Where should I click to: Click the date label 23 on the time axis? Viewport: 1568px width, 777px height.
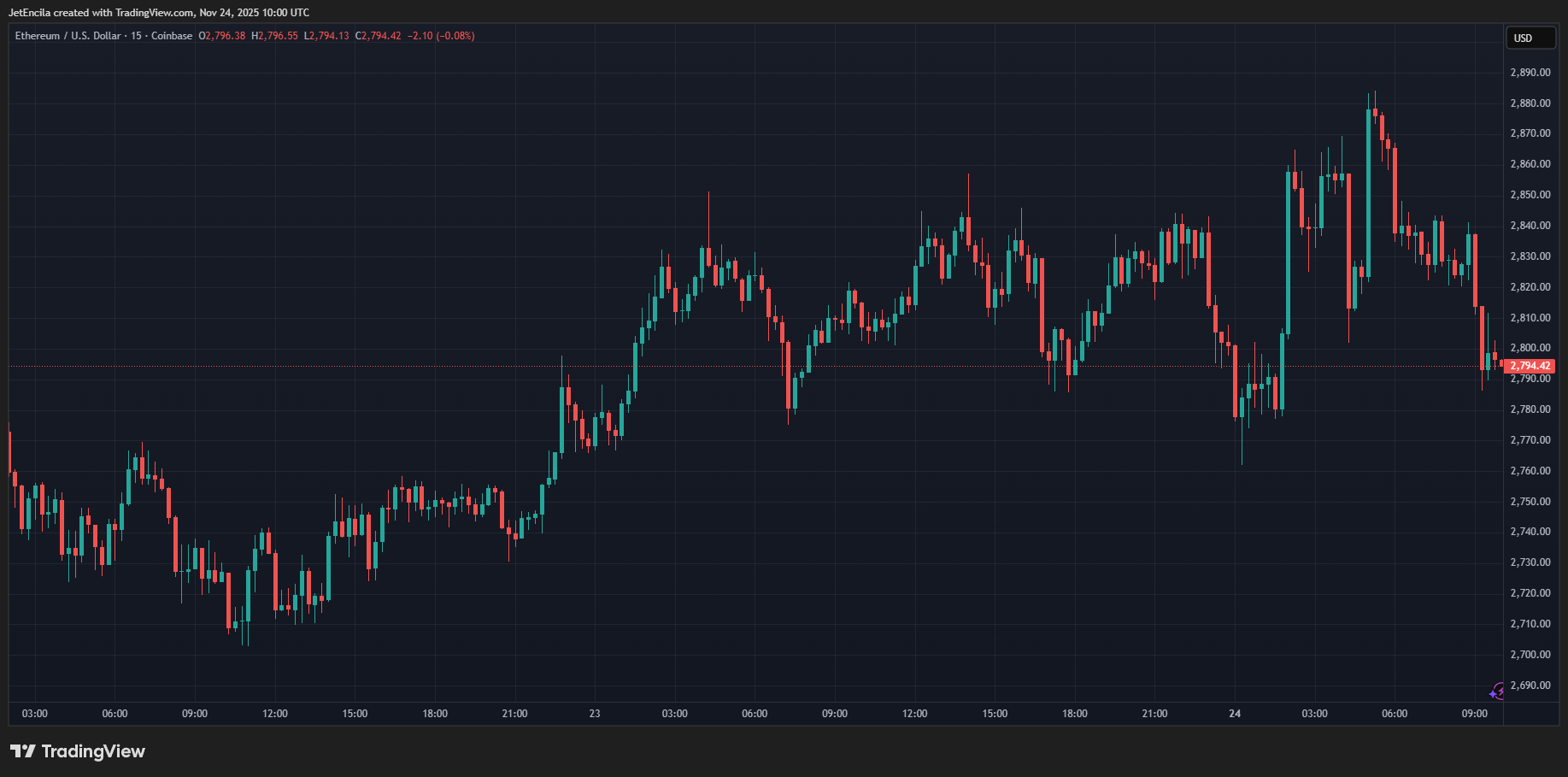coord(595,714)
